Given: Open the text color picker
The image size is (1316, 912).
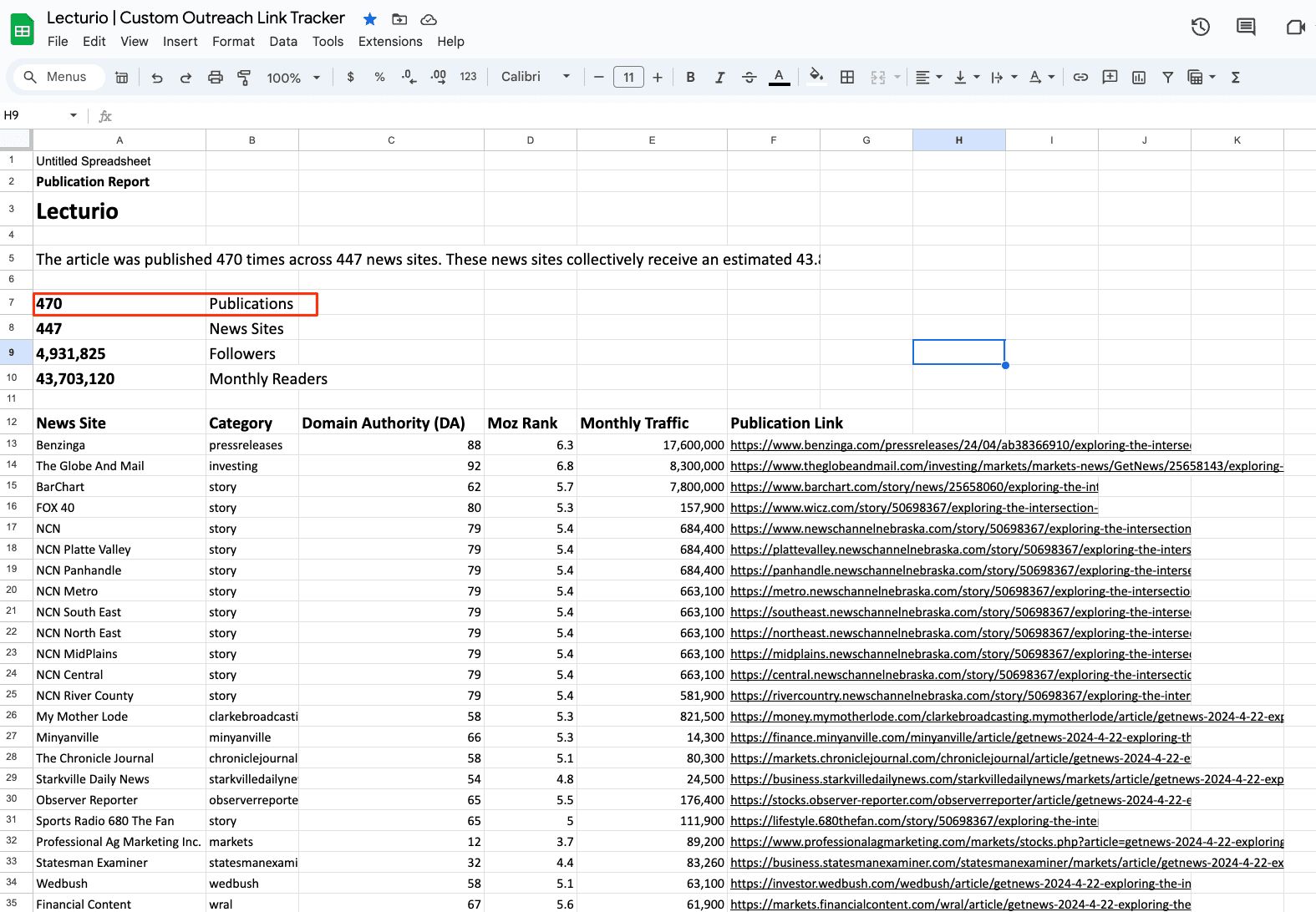Looking at the screenshot, I should tap(779, 77).
